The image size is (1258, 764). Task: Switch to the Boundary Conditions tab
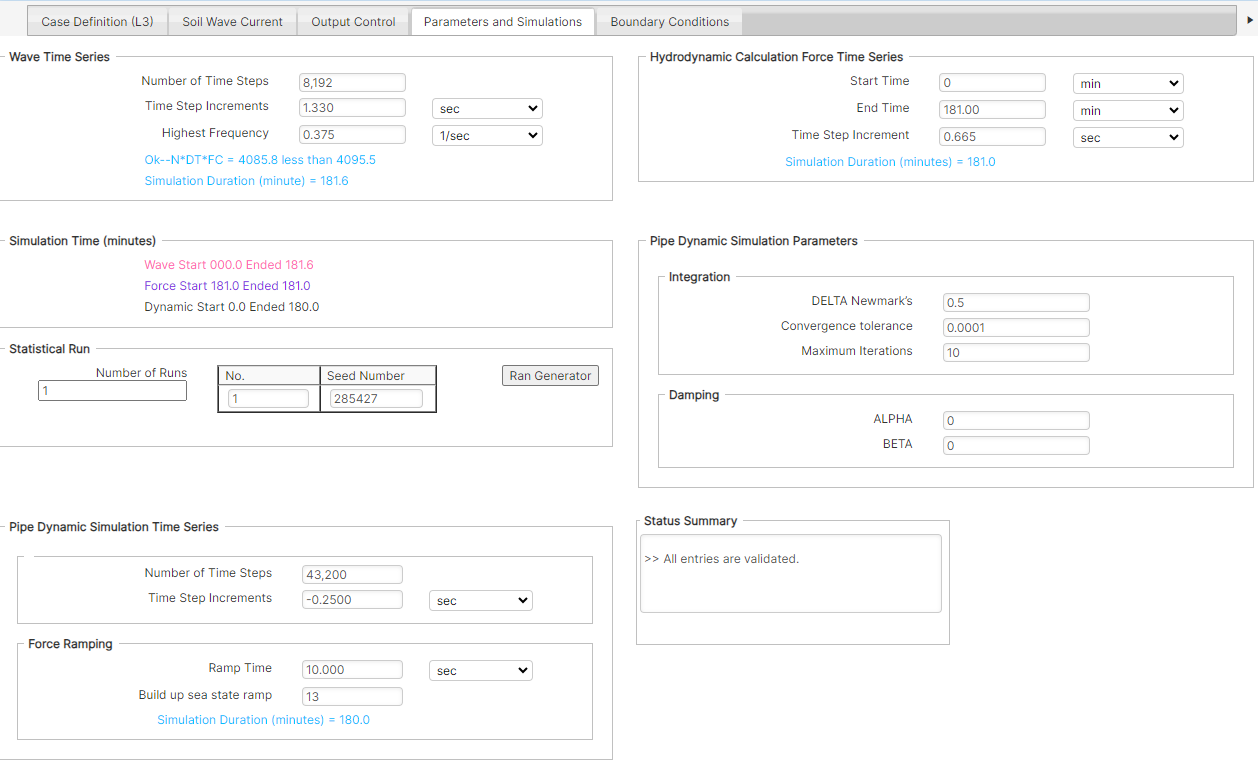tap(669, 21)
